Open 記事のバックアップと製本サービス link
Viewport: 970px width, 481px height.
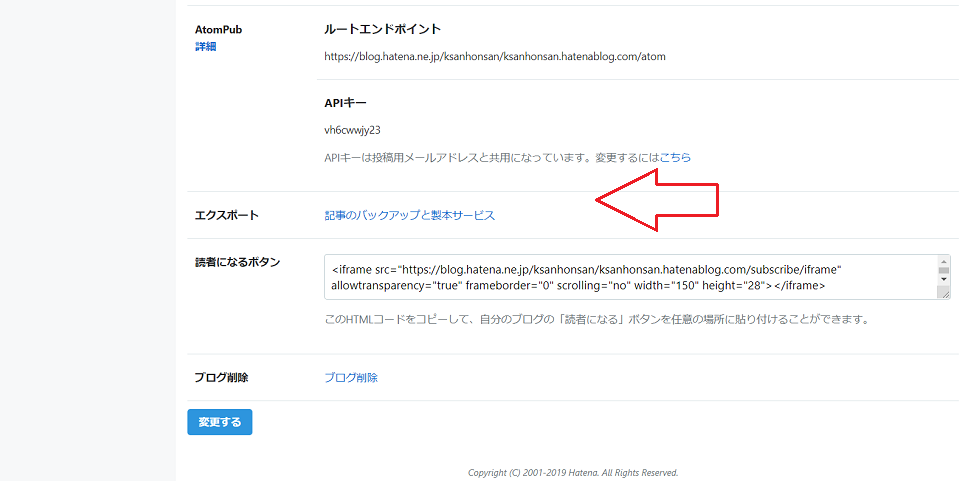(x=410, y=215)
